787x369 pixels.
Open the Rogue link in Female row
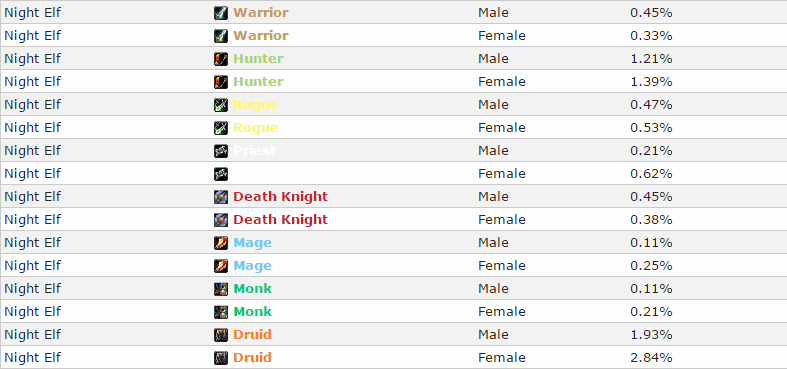click(255, 128)
